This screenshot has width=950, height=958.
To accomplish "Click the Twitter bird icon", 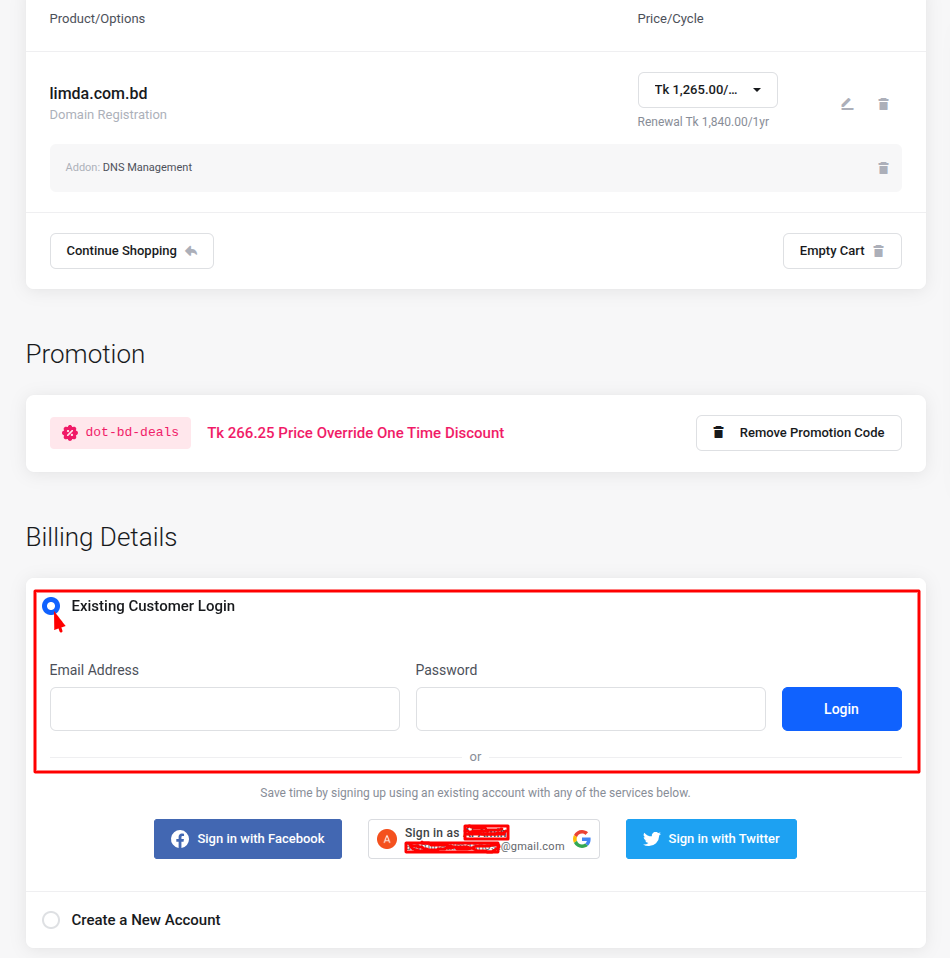I will click(652, 839).
